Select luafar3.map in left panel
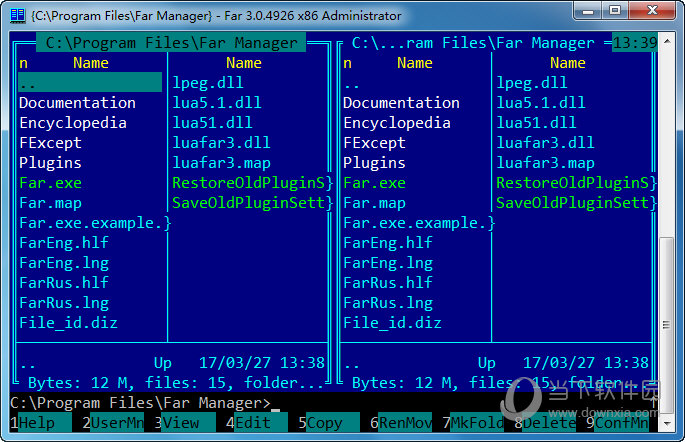The image size is (685, 442). coord(221,163)
